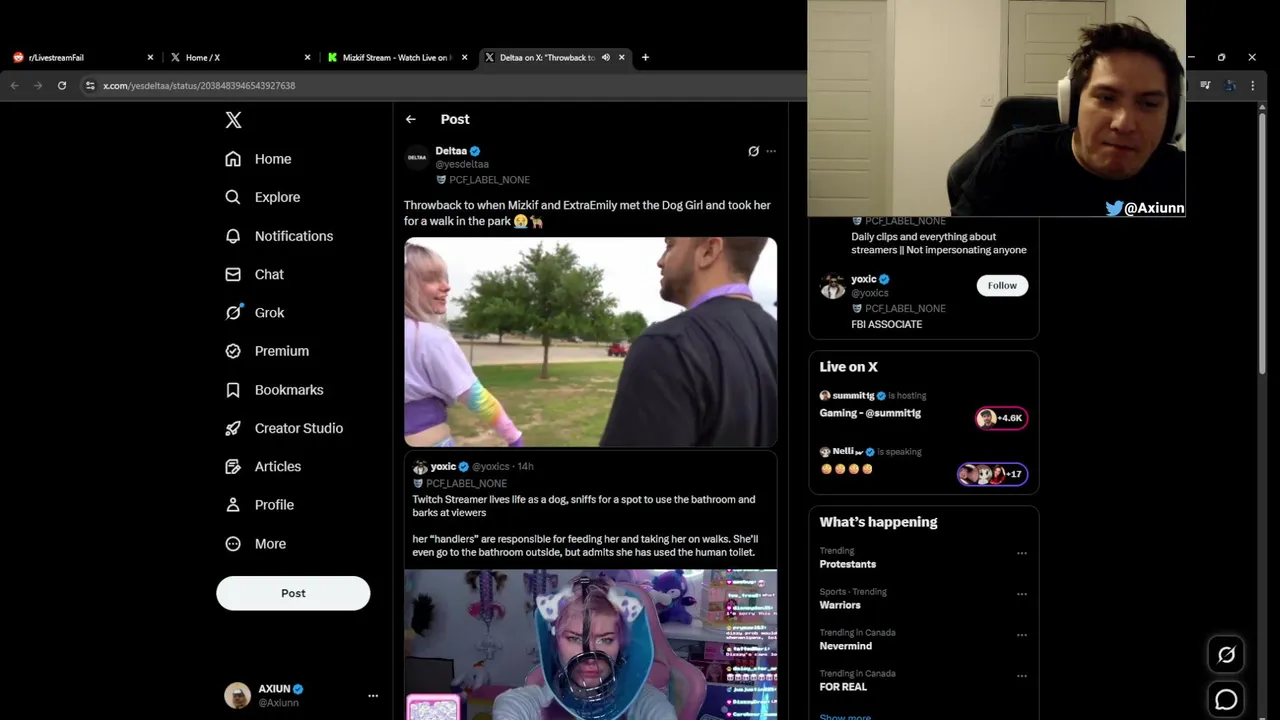Screen dimensions: 1280x720
Task: Open browser three-dot menu
Action: (x=1252, y=86)
